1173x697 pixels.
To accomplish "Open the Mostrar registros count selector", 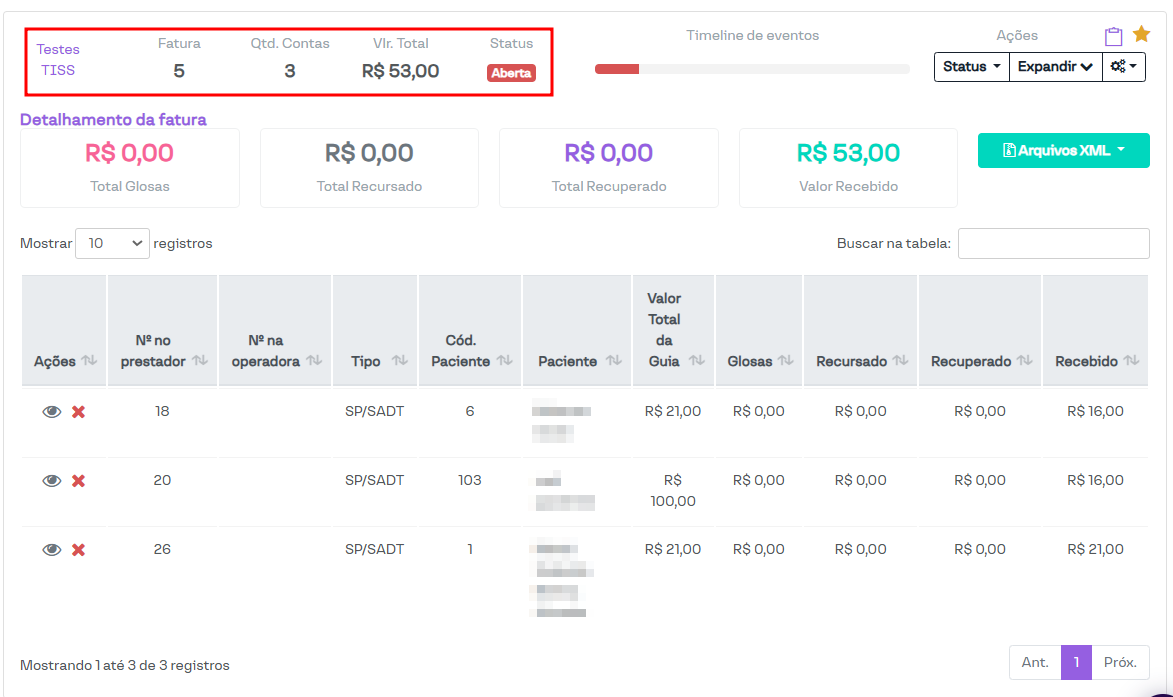I will click(x=112, y=243).
